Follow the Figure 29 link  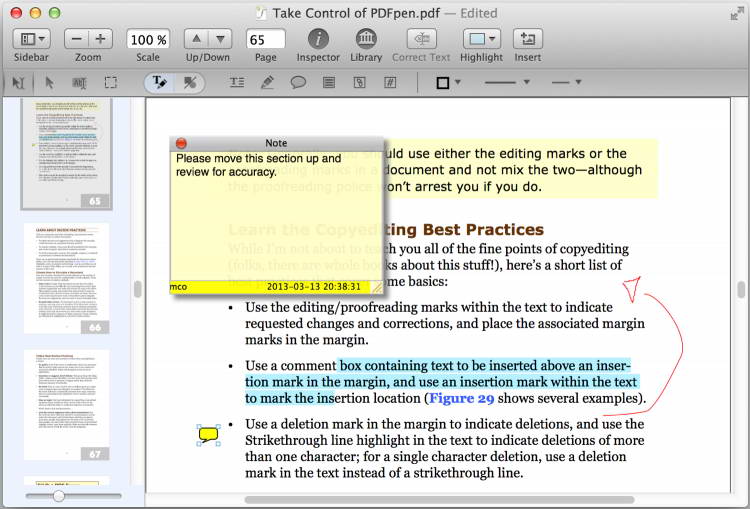click(x=463, y=398)
